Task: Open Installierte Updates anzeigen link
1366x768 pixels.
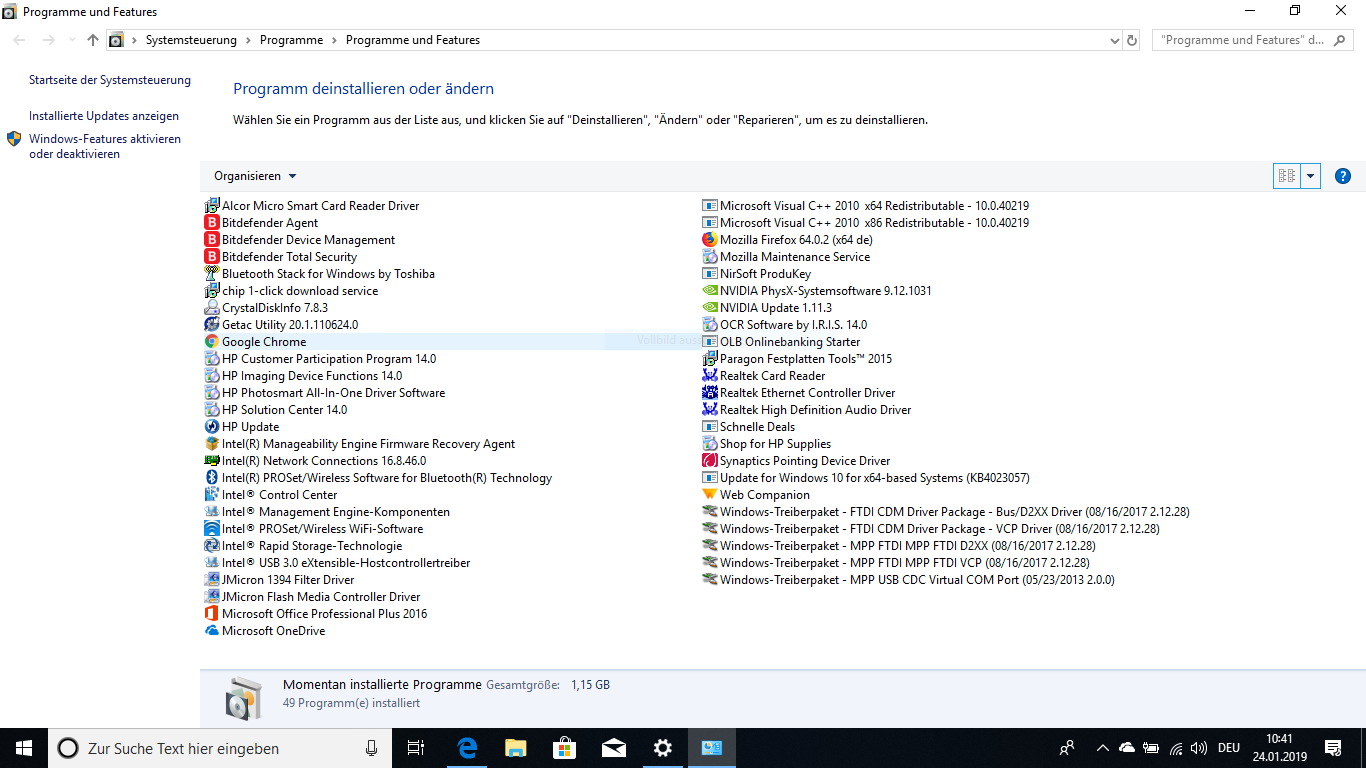Action: click(104, 116)
